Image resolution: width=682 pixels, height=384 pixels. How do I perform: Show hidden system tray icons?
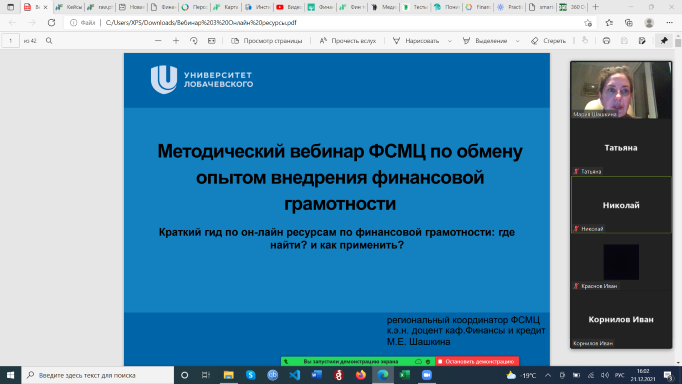pyautogui.click(x=548, y=375)
